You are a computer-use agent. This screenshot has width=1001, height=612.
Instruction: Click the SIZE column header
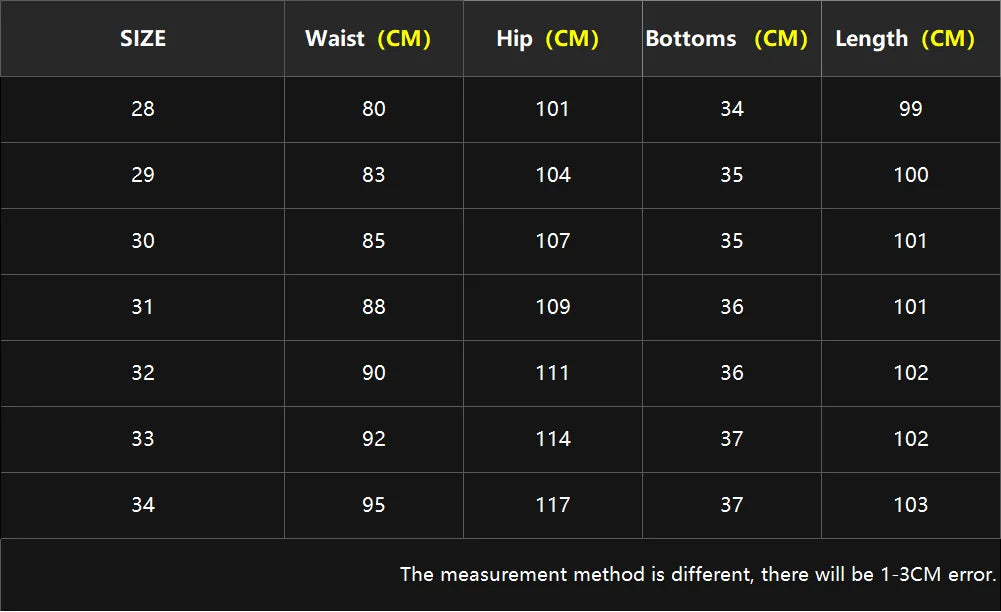point(143,39)
